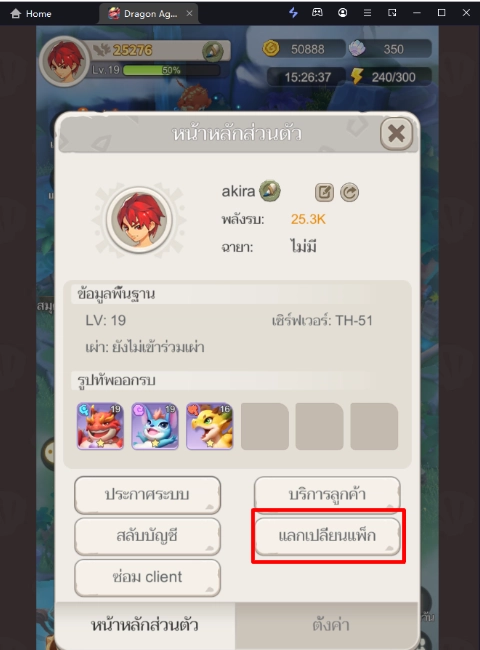Click the feather badge next to akira name
The height and width of the screenshot is (650, 480).
[x=270, y=191]
